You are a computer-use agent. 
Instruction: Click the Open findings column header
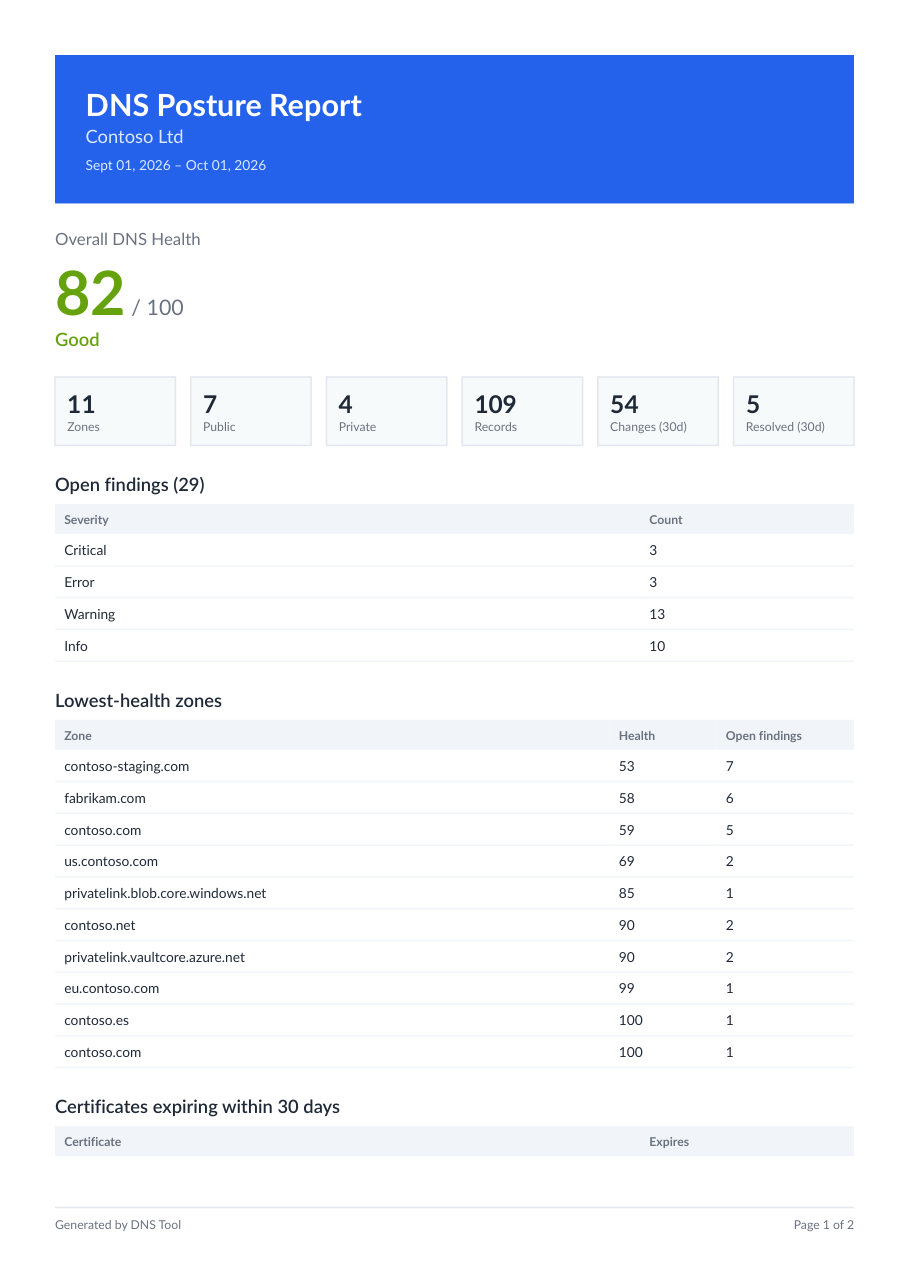click(764, 736)
